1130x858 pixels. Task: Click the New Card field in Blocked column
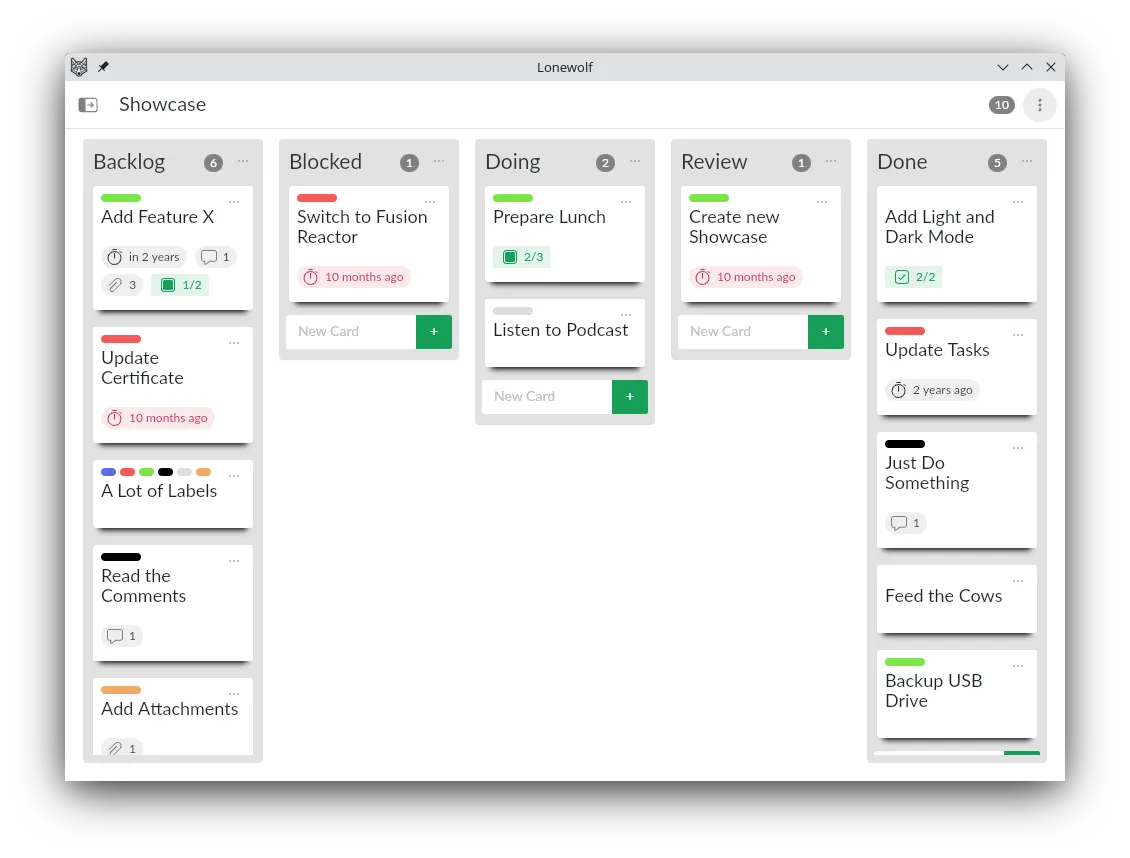coord(351,332)
